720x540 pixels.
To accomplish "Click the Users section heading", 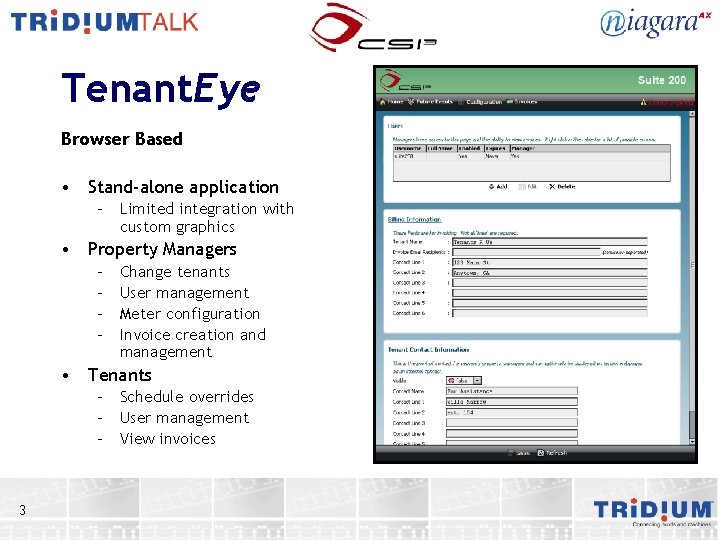I will point(395,126).
